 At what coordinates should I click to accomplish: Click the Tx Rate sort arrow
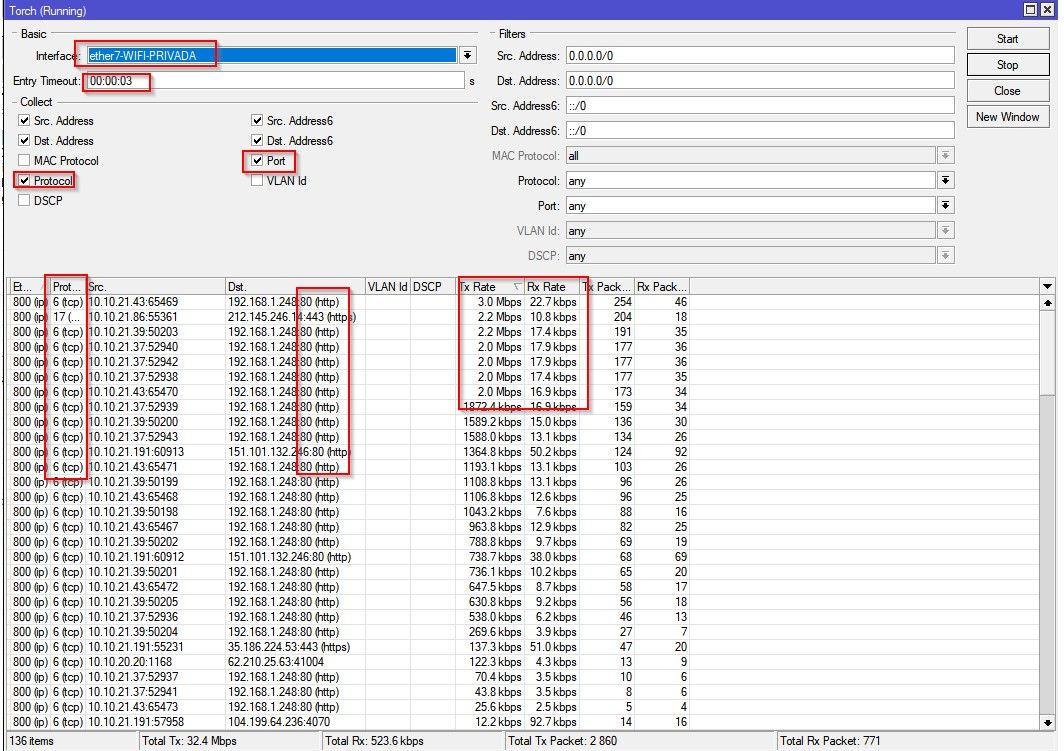518,286
